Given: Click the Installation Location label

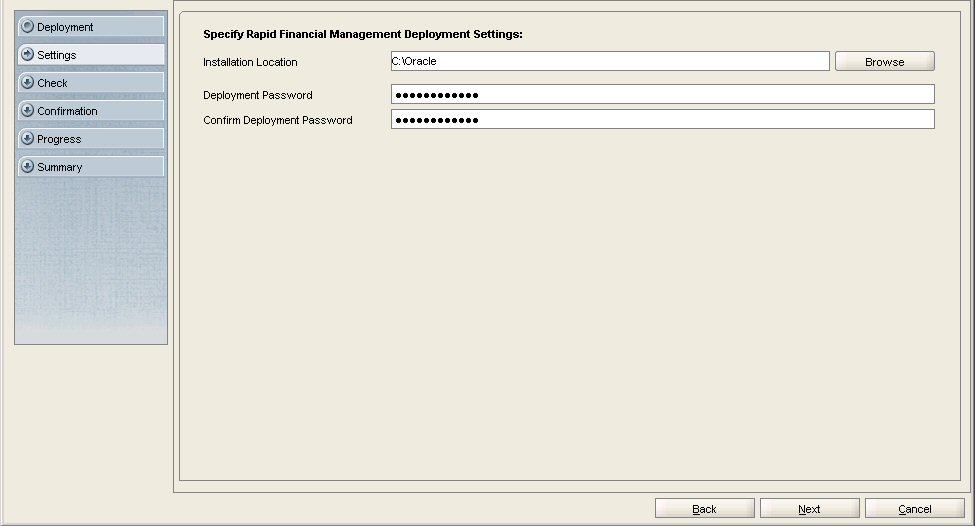Looking at the screenshot, I should (250, 62).
